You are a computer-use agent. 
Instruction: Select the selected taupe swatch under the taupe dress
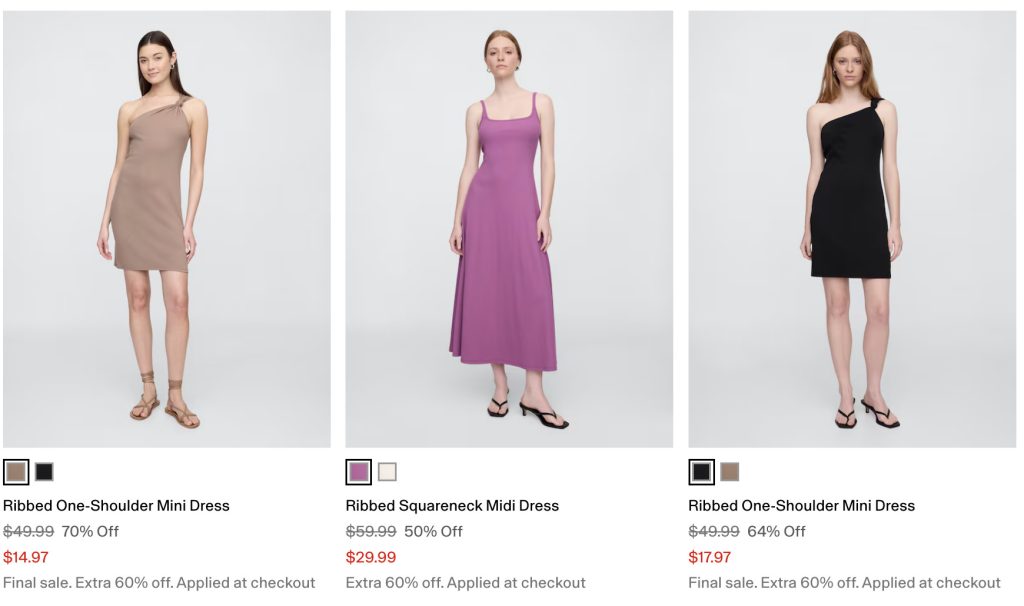point(16,472)
